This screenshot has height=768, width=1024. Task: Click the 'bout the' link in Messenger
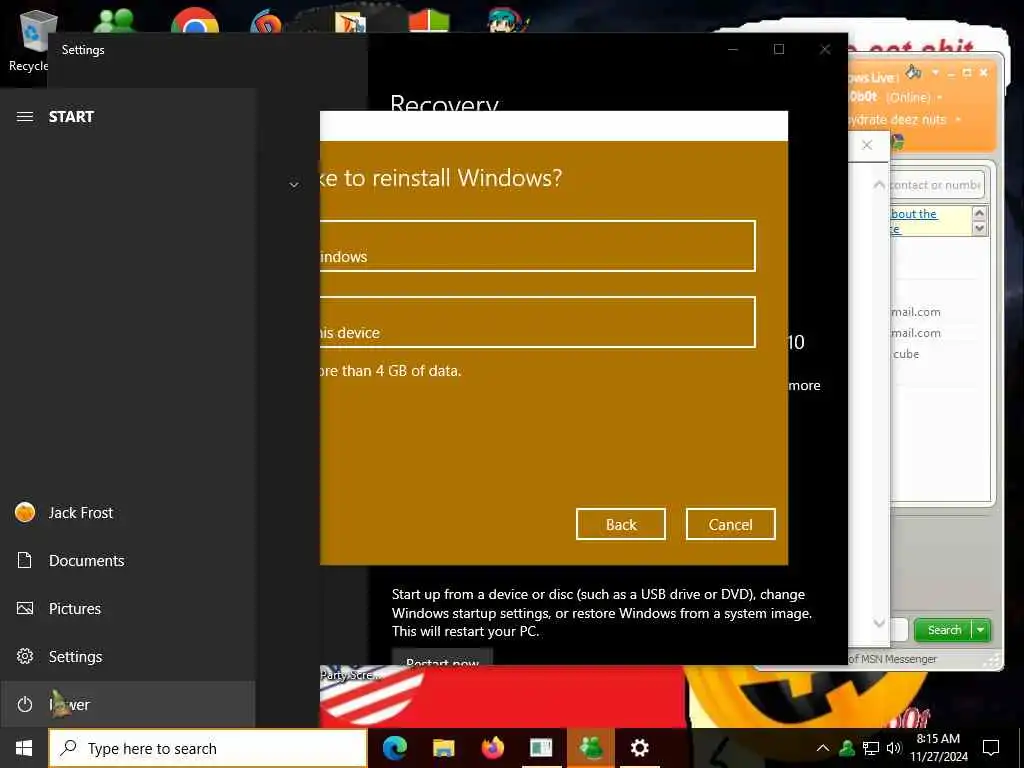[x=914, y=214]
